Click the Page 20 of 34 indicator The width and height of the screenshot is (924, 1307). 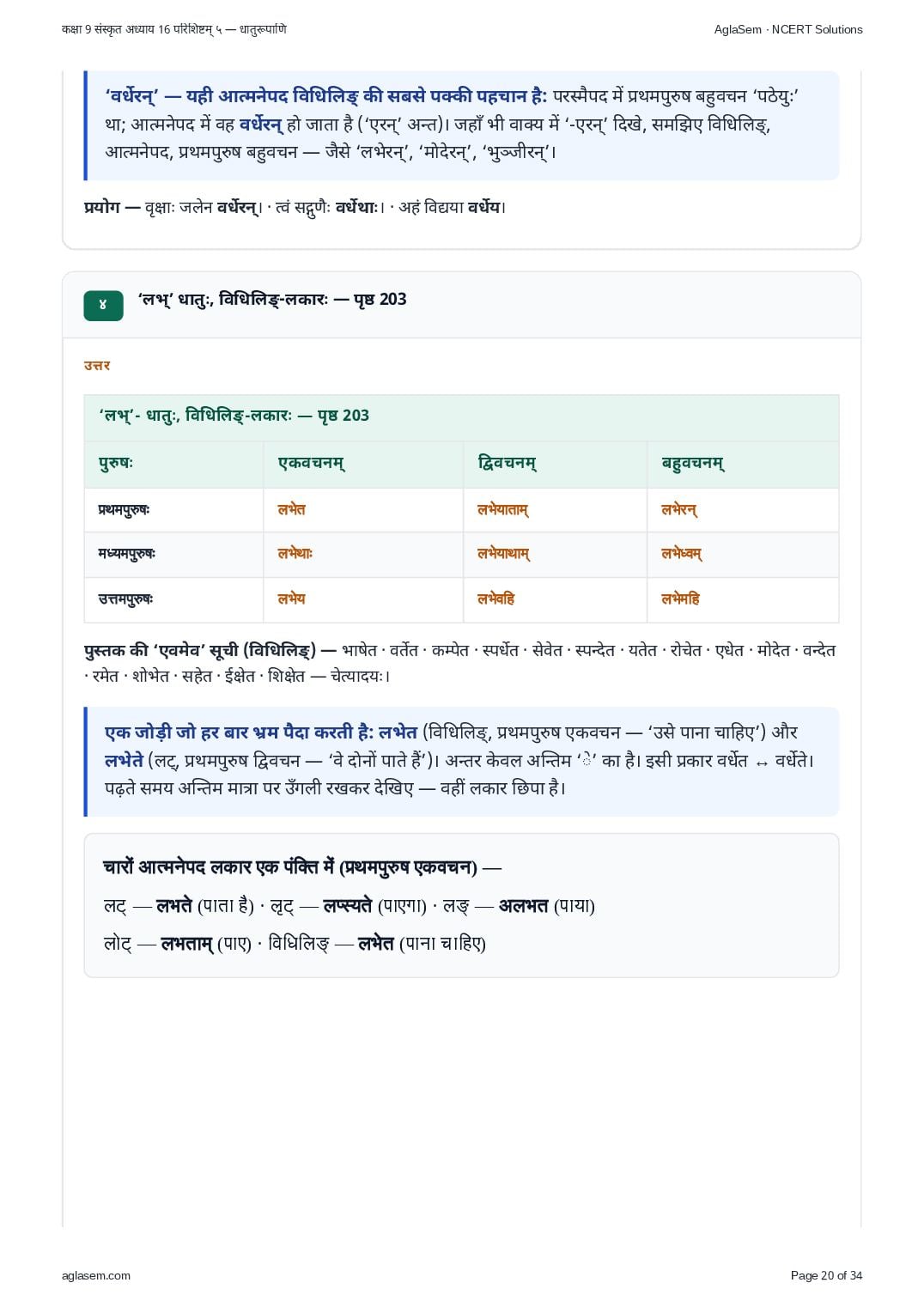point(826,1275)
